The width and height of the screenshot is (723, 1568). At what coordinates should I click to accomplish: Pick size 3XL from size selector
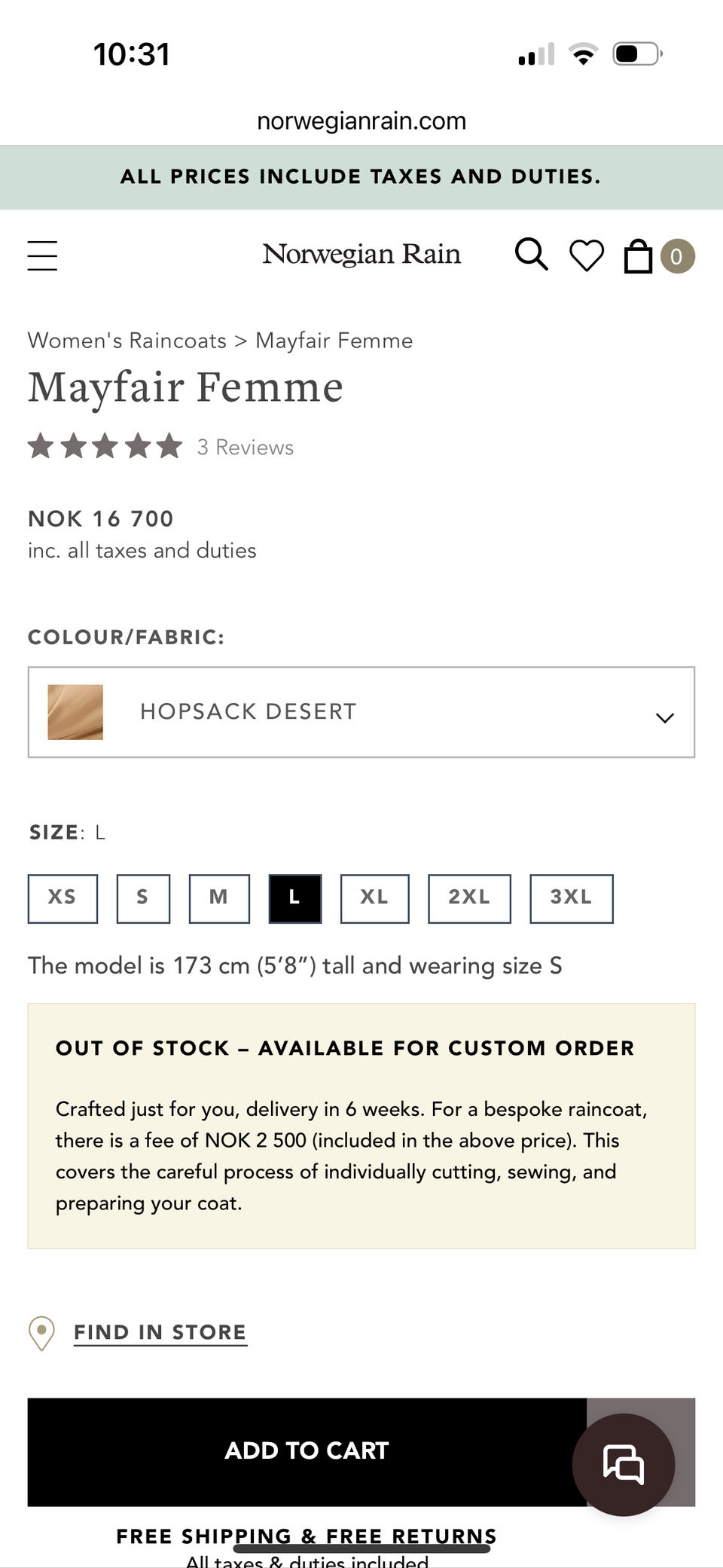(571, 898)
